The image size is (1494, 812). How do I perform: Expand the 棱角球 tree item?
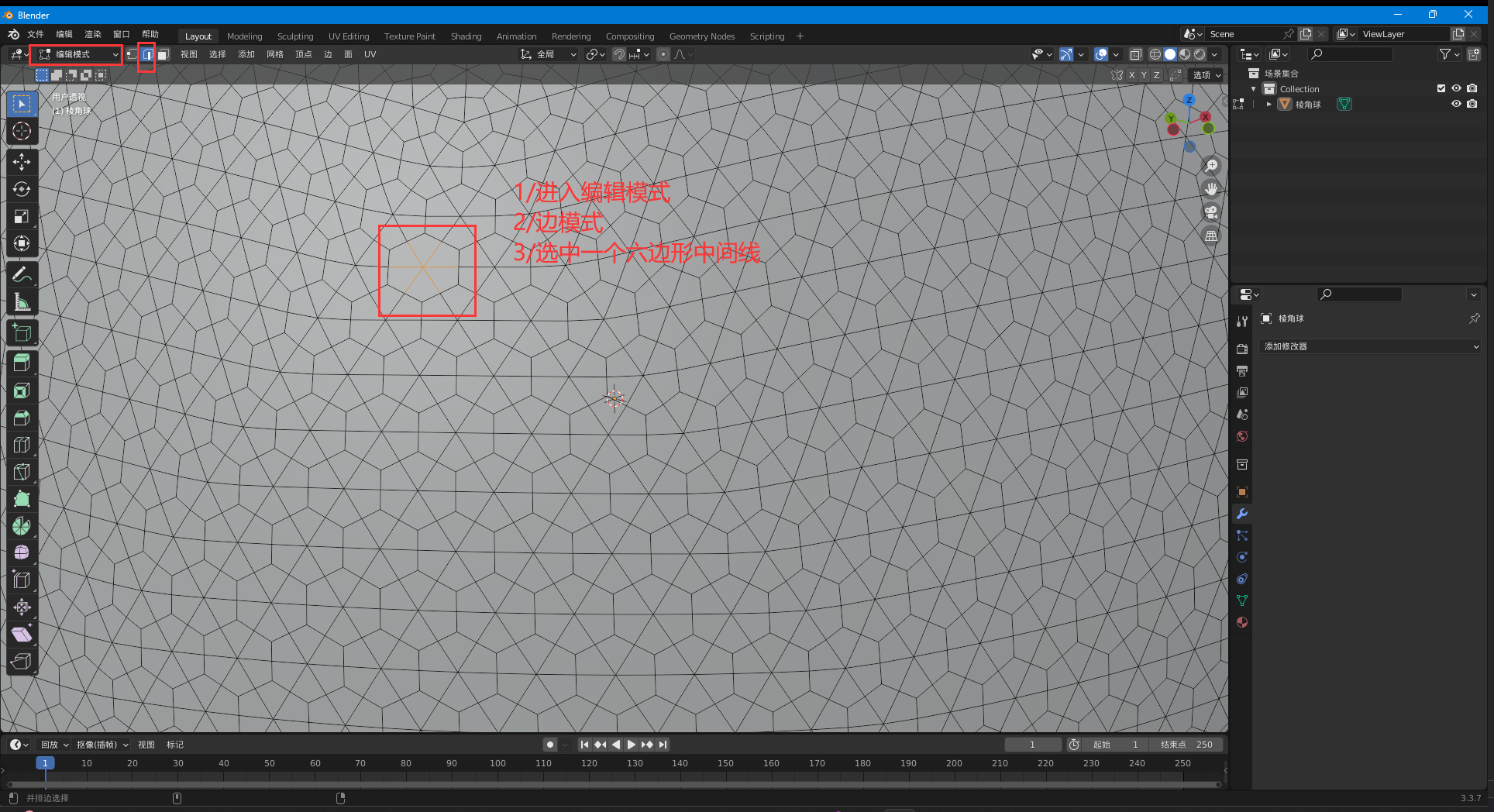[x=1269, y=104]
